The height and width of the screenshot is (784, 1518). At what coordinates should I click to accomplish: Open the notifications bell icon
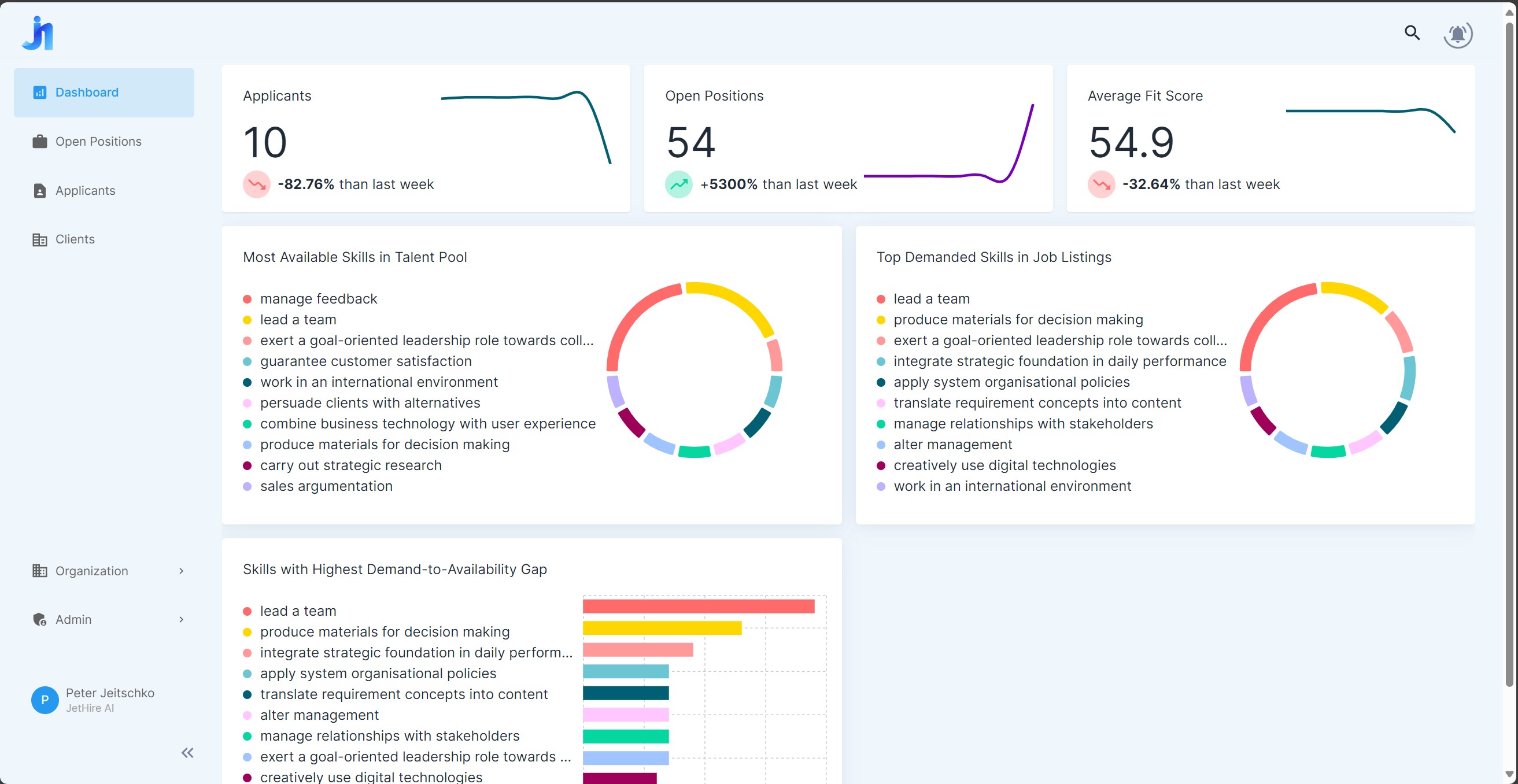(x=1458, y=34)
